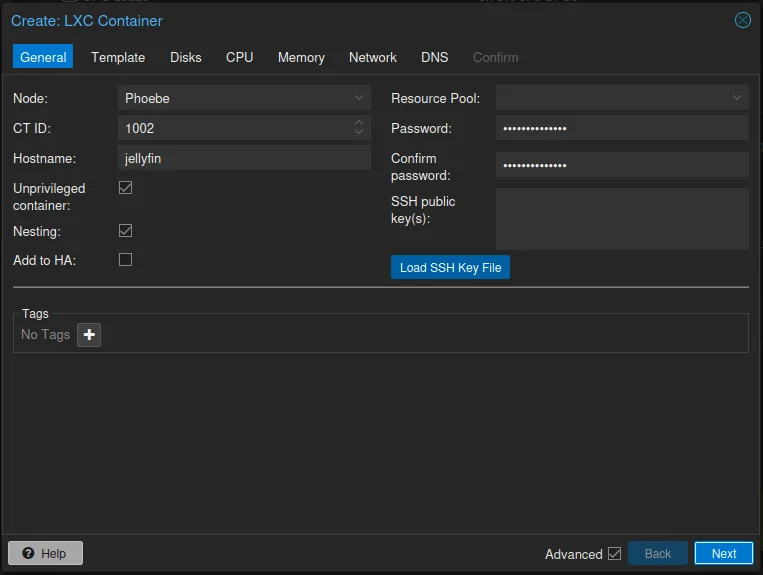
Task: Open the Network tab
Action: pos(373,57)
